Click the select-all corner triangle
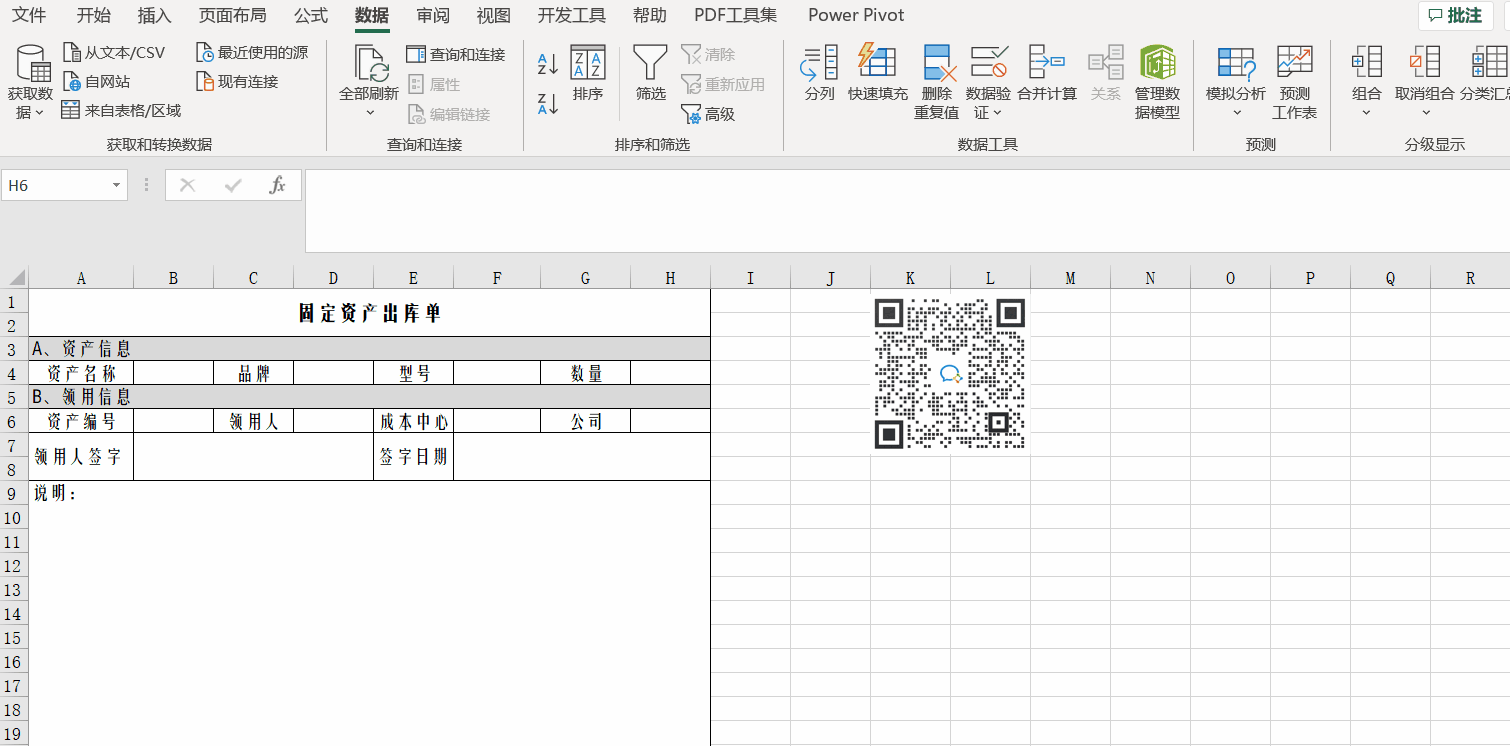This screenshot has height=746, width=1510. [15, 278]
